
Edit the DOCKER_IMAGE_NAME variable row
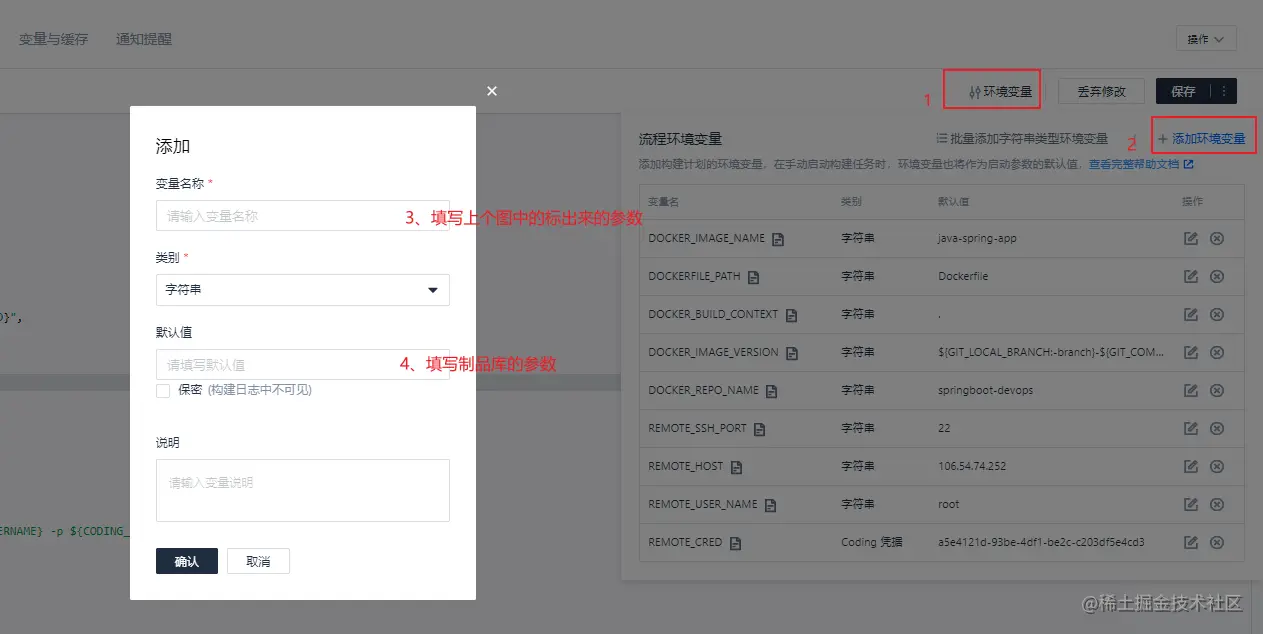(1191, 238)
